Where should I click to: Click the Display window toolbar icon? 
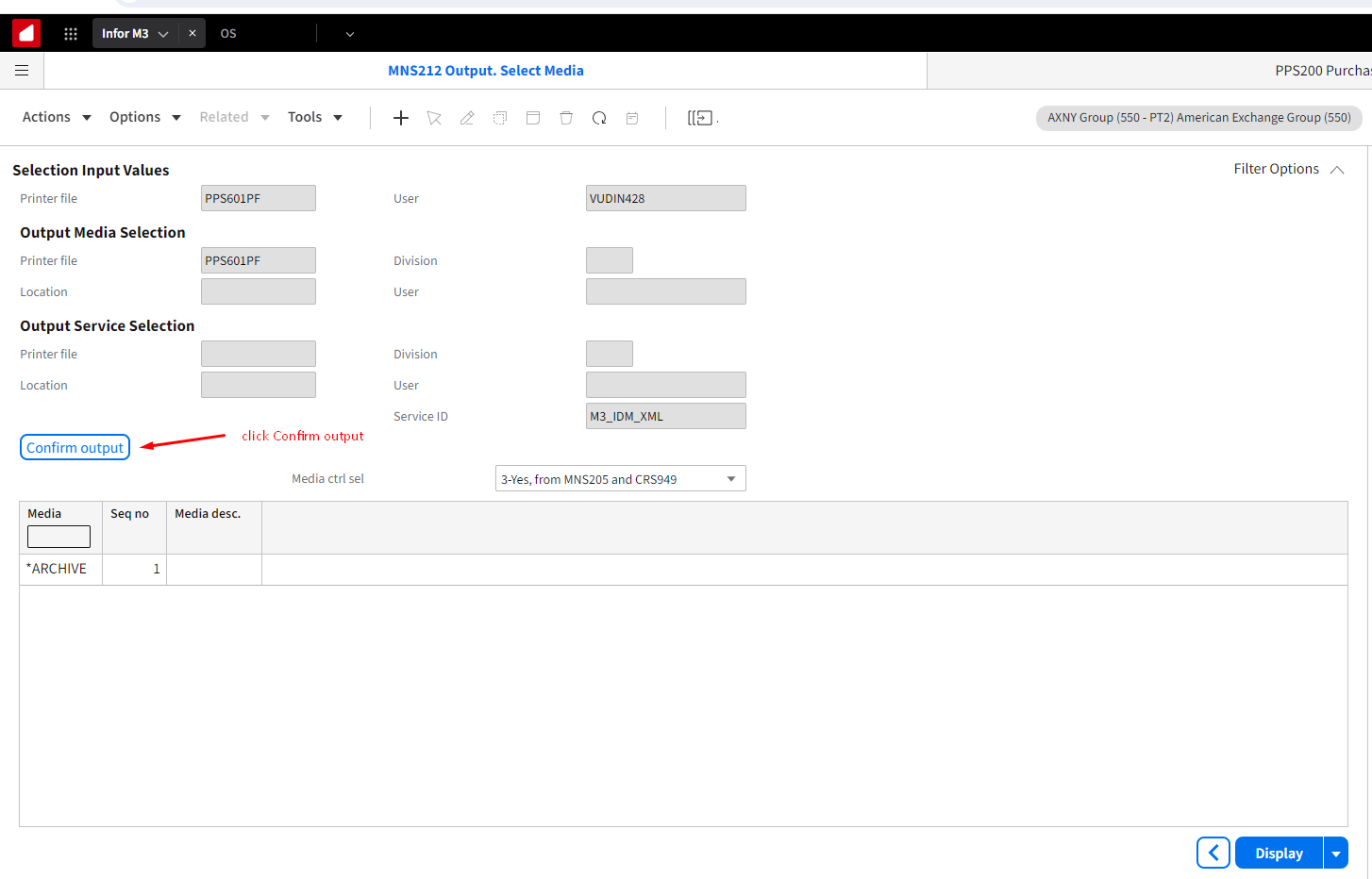click(x=533, y=118)
